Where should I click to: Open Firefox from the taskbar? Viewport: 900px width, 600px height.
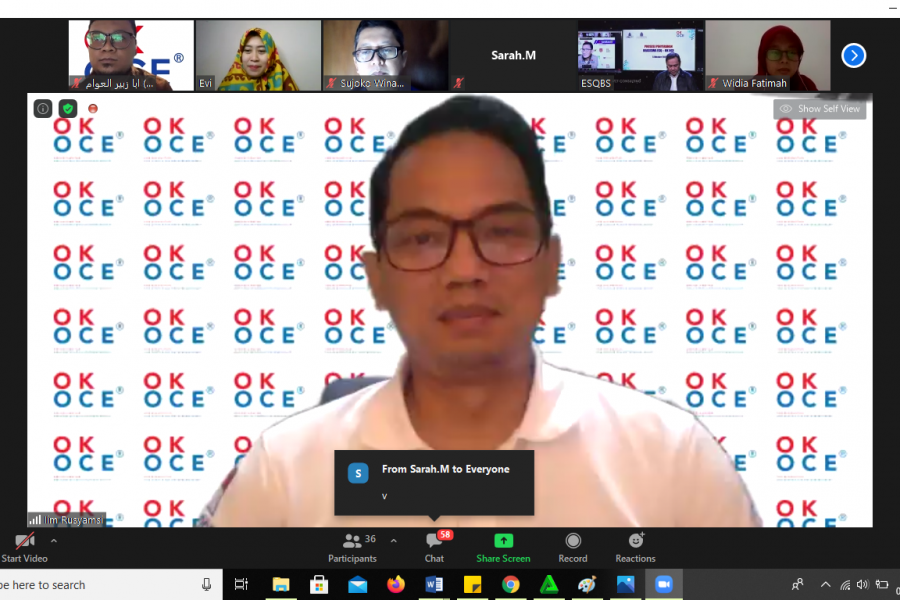[395, 585]
